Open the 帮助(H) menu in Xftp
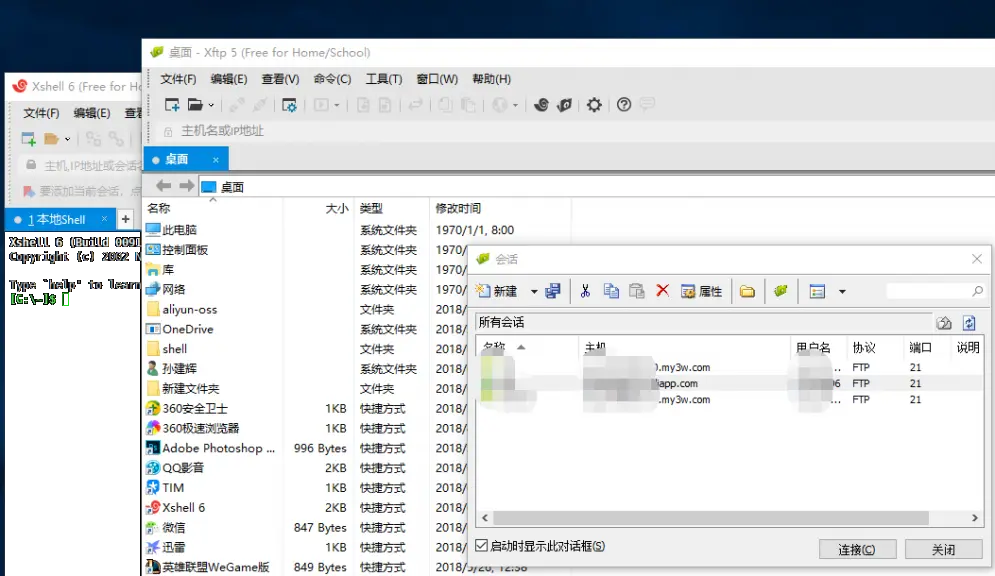Screen dimensions: 995x576 click(492, 79)
